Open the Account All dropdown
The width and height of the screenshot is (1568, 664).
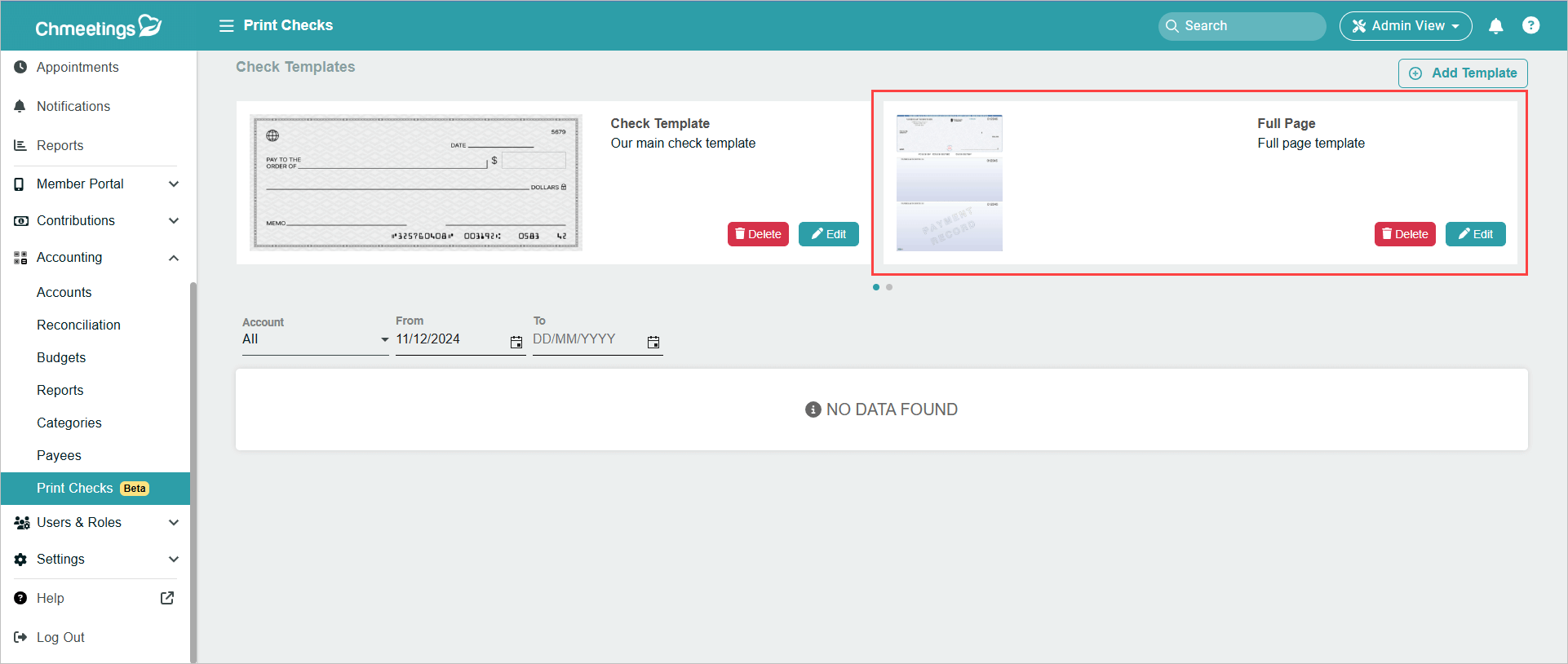(315, 339)
